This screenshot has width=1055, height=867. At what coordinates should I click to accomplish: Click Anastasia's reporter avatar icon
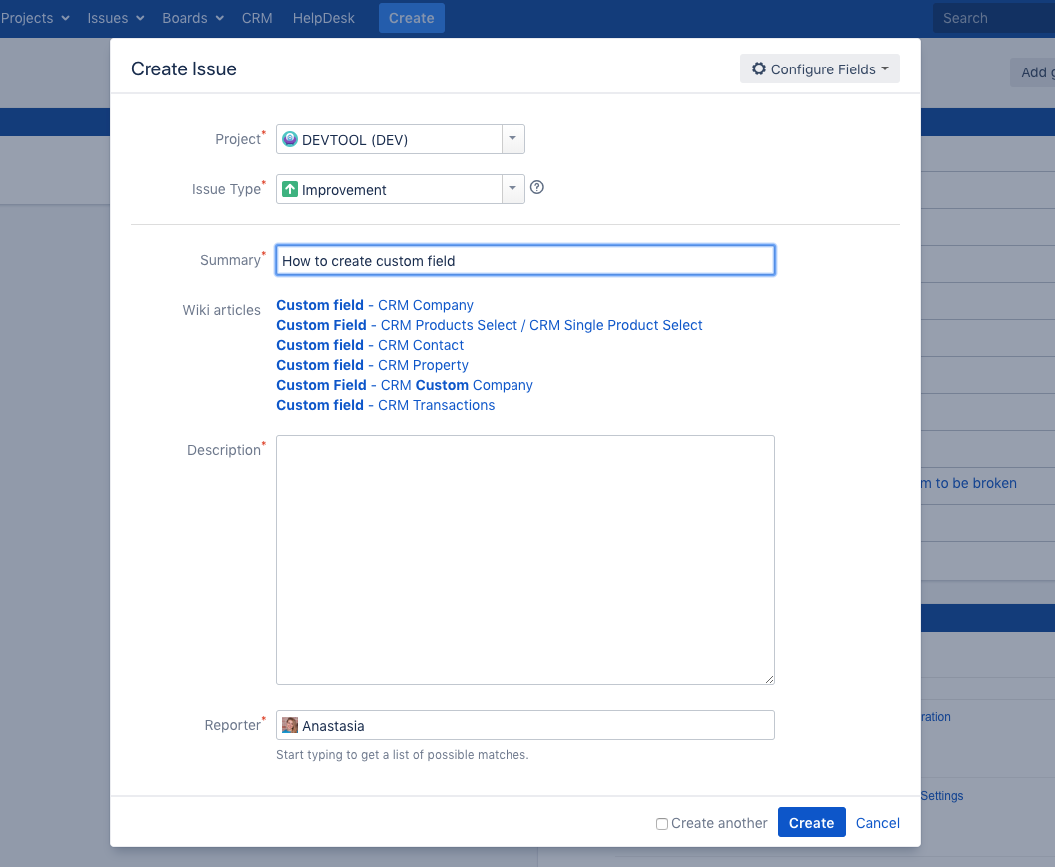tap(290, 725)
